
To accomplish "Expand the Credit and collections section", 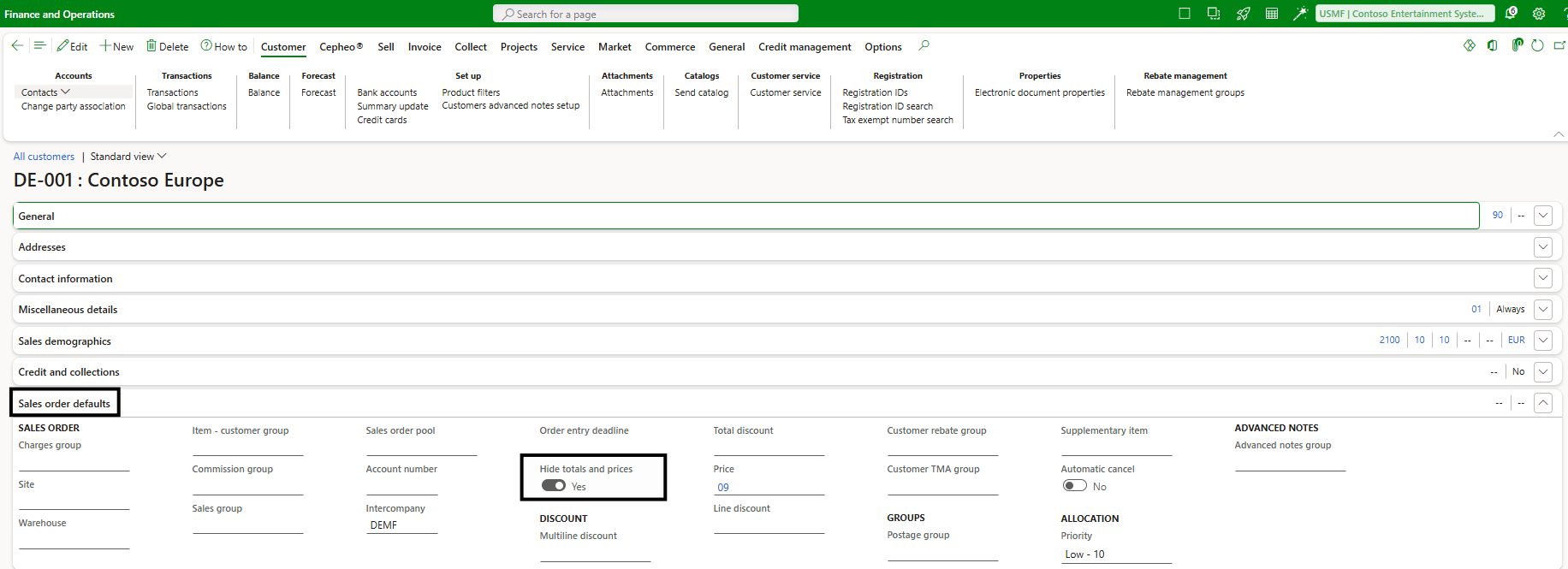I will tap(1542, 372).
